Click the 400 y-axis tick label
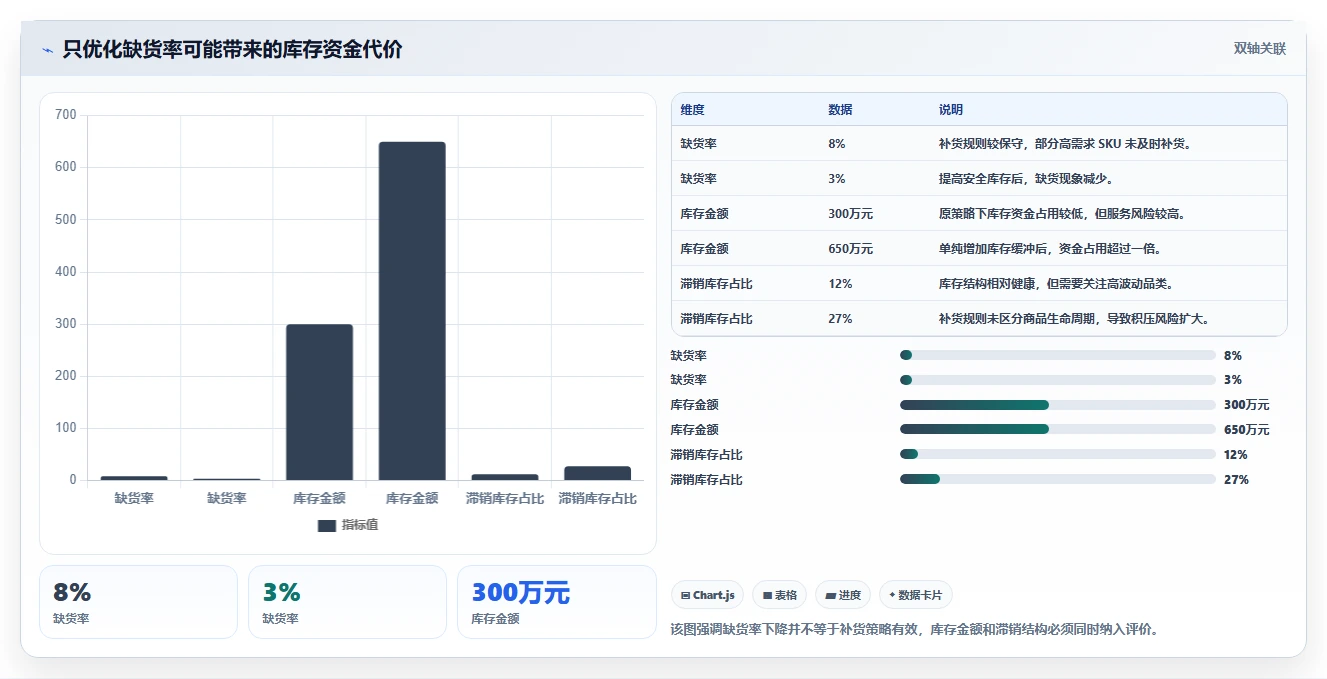The image size is (1327, 679). pos(66,272)
